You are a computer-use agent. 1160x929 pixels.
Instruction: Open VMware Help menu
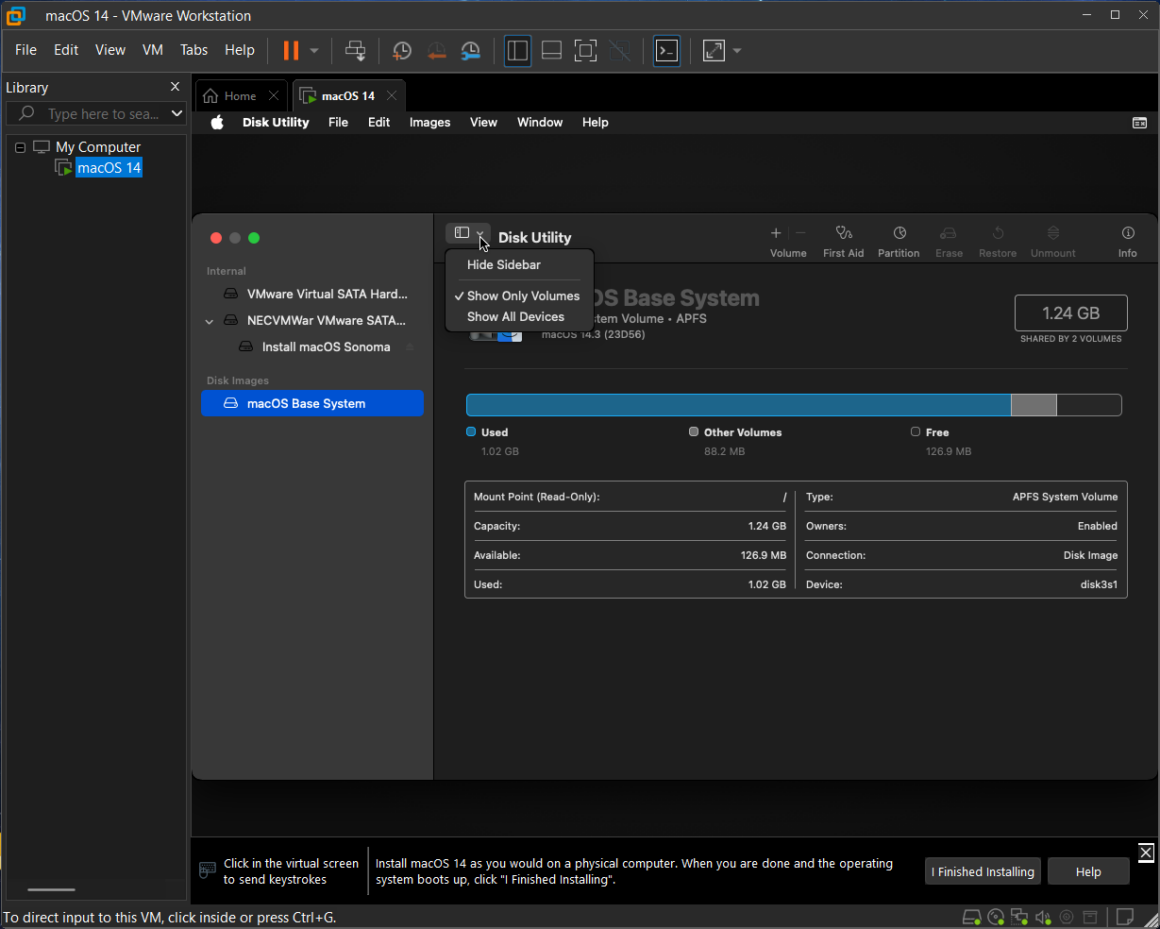coord(239,50)
